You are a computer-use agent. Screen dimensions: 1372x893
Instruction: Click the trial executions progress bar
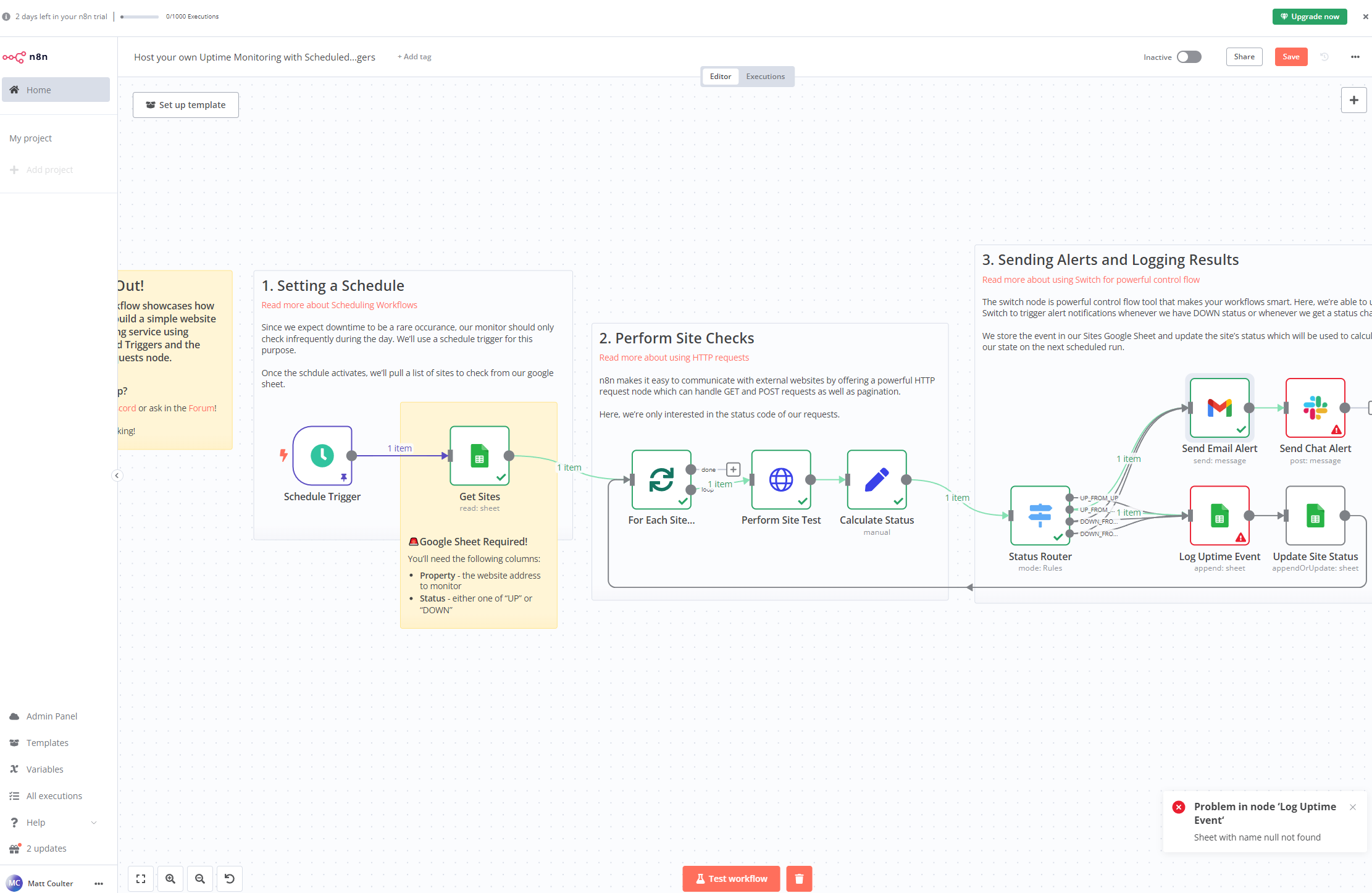[140, 17]
